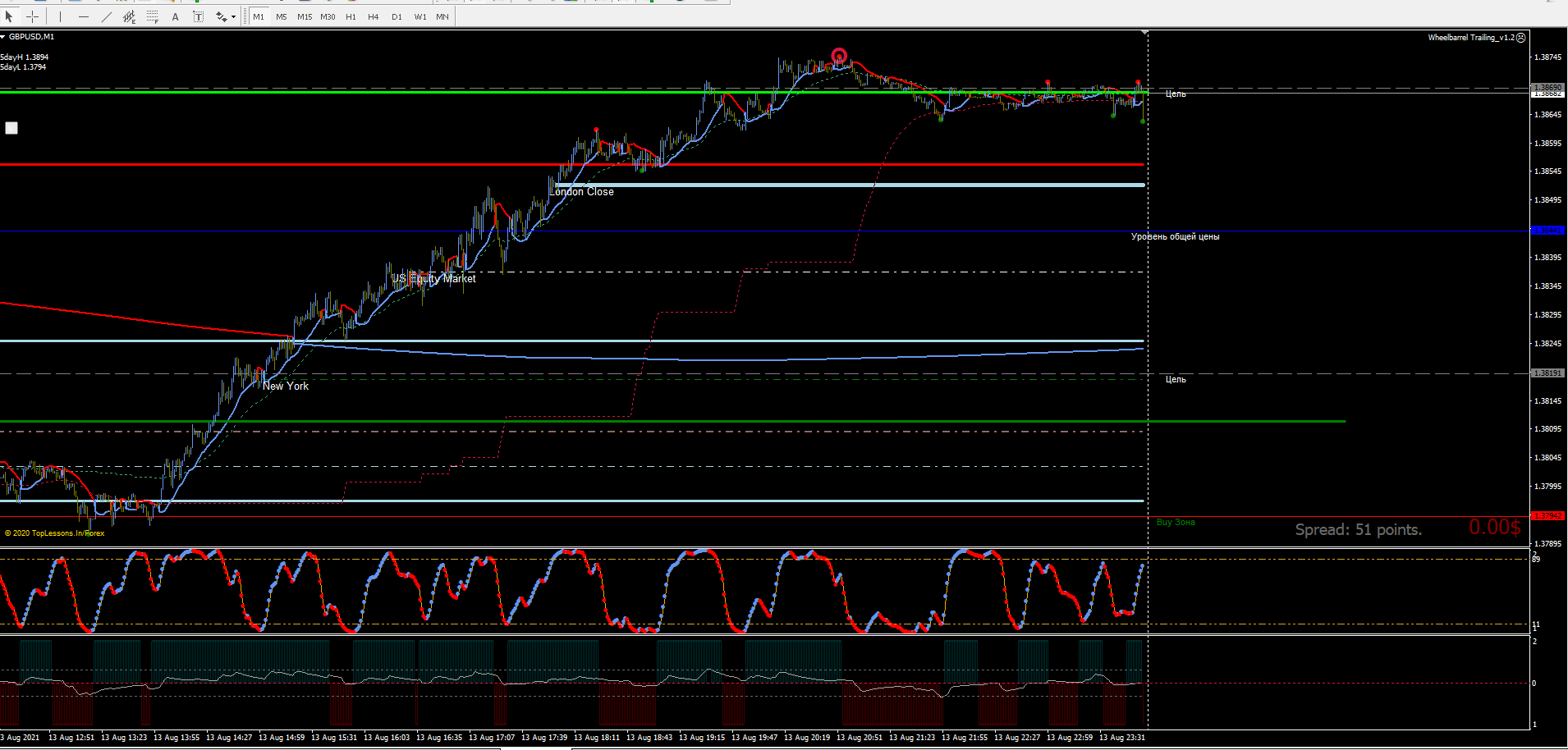Switch the chart to D1 timeframe
This screenshot has width=1568, height=750.
397,16
